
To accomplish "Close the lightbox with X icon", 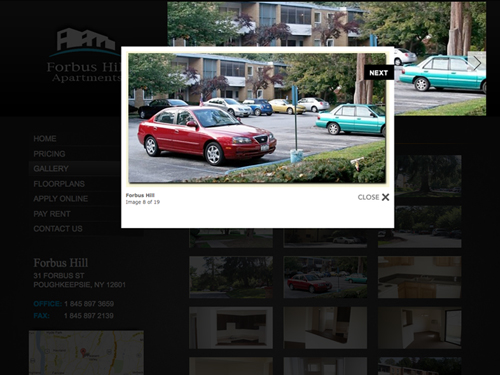I will [x=385, y=197].
